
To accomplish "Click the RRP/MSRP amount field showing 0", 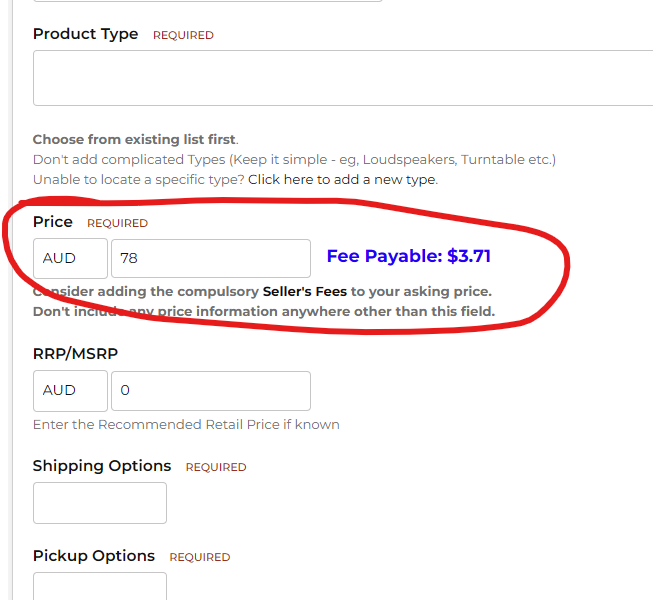I will [210, 391].
